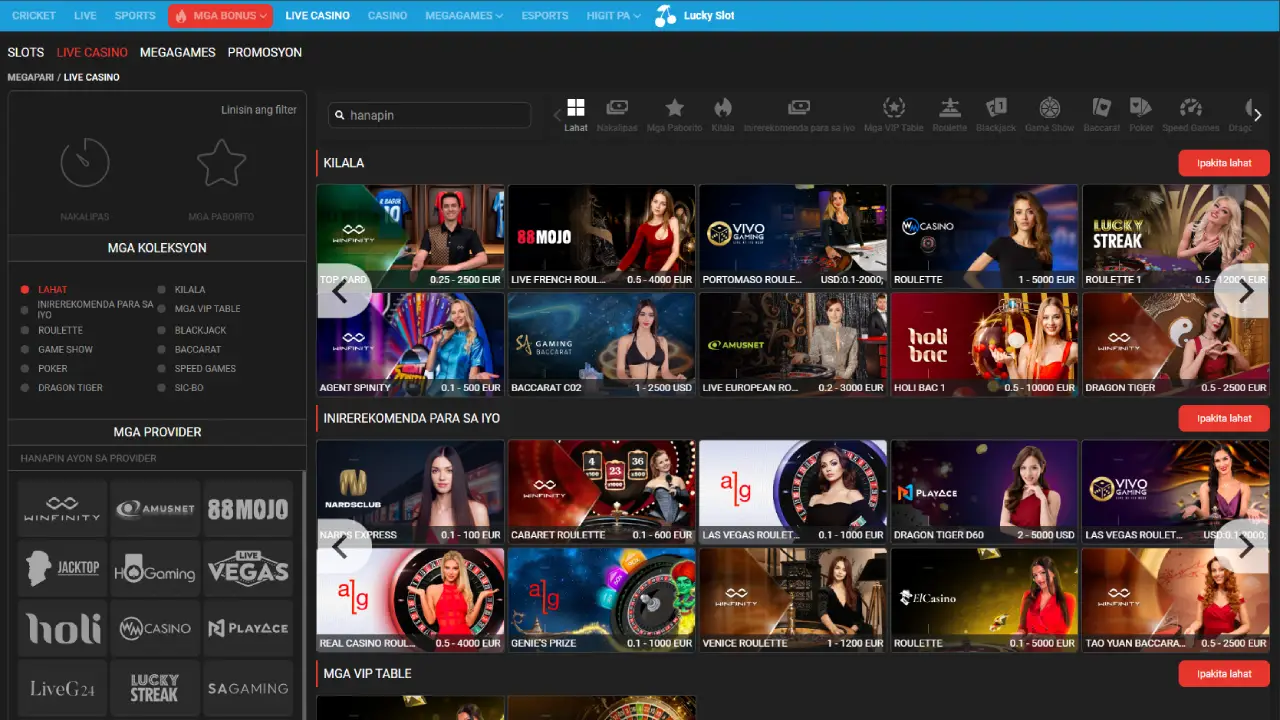Click Ipakita lahat button for Kilala section
The image size is (1280, 720).
pos(1223,163)
